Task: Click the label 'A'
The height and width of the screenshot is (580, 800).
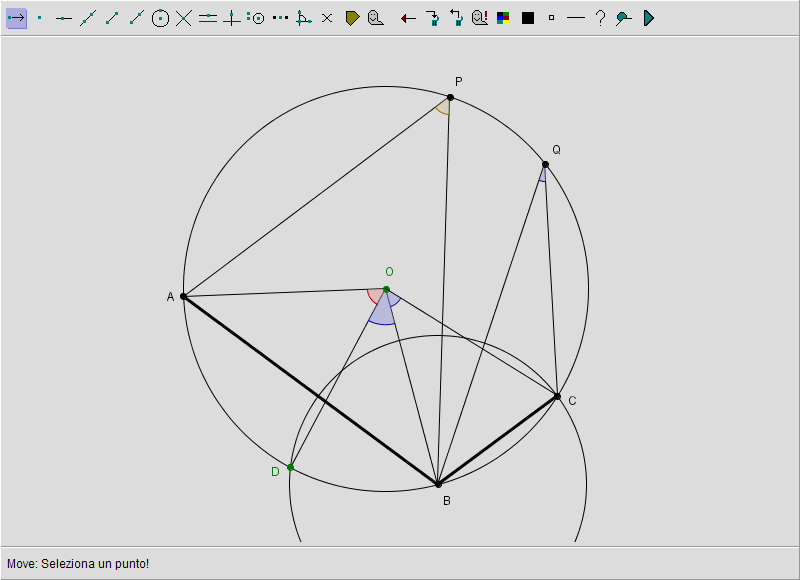Action: (x=170, y=297)
